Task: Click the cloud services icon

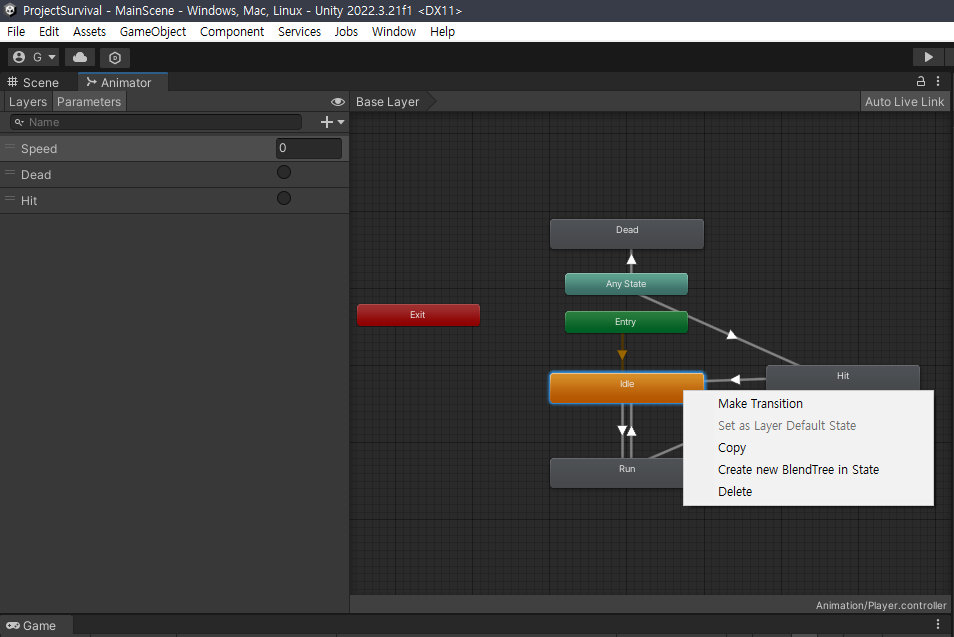Action: (x=80, y=57)
